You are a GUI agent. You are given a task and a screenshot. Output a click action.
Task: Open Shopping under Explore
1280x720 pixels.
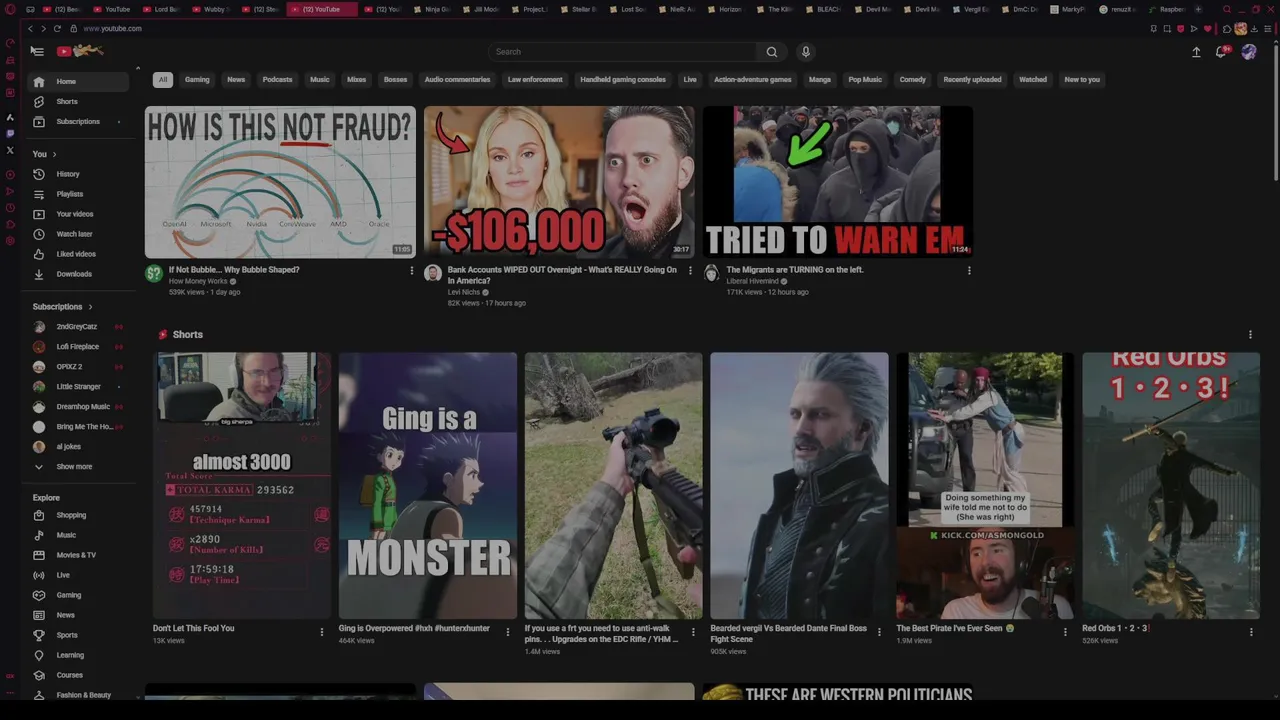(x=80, y=515)
